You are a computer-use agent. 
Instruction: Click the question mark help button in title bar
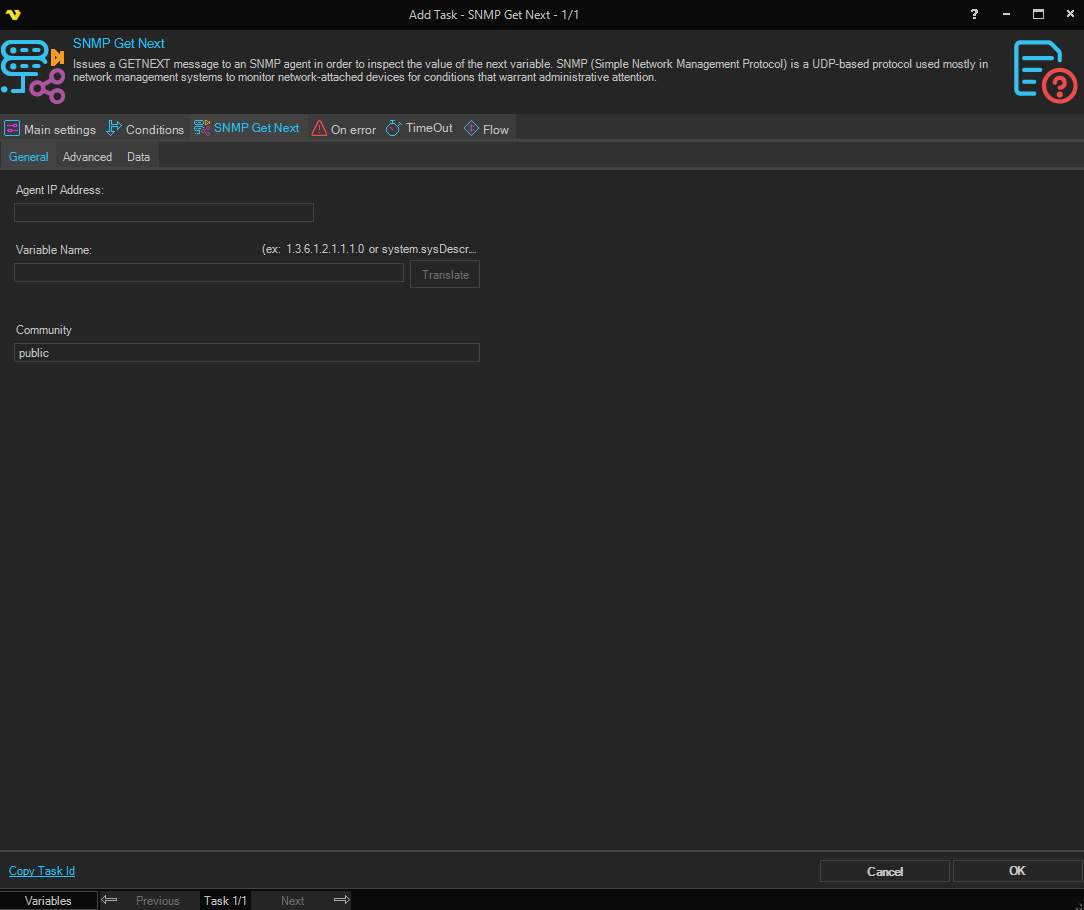pyautogui.click(x=974, y=14)
